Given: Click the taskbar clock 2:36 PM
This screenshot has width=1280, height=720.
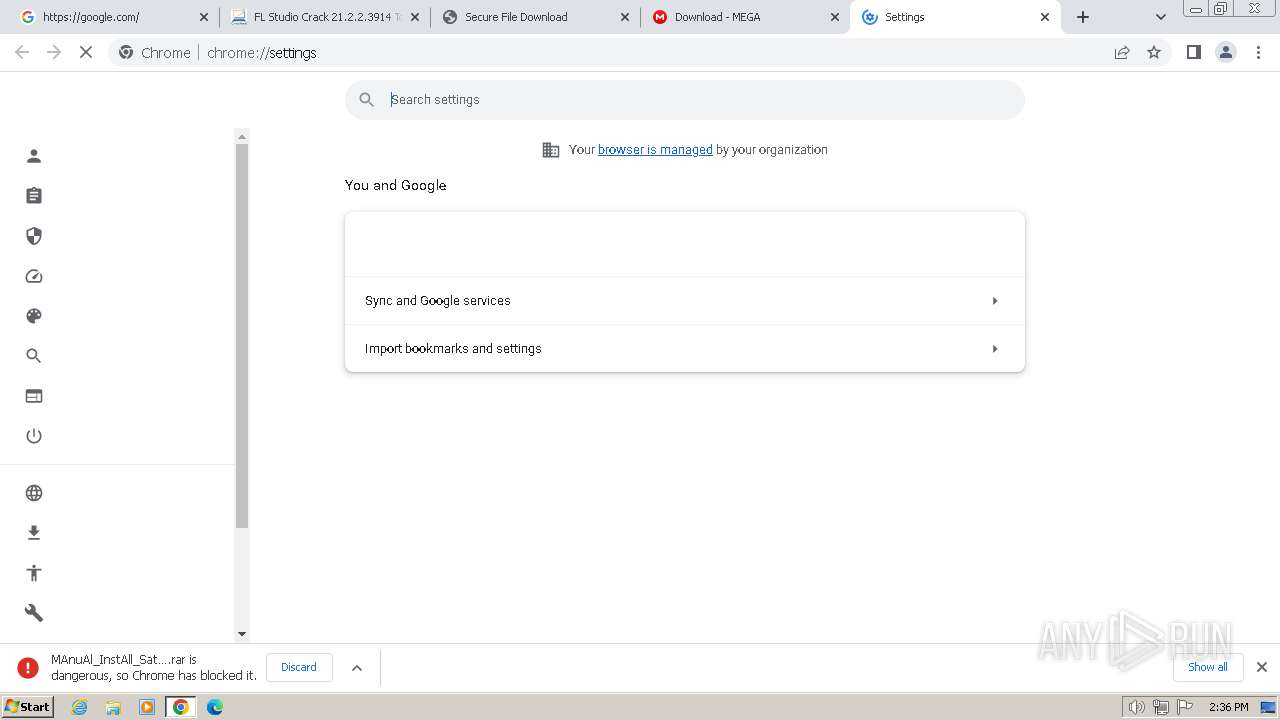Looking at the screenshot, I should coord(1228,707).
